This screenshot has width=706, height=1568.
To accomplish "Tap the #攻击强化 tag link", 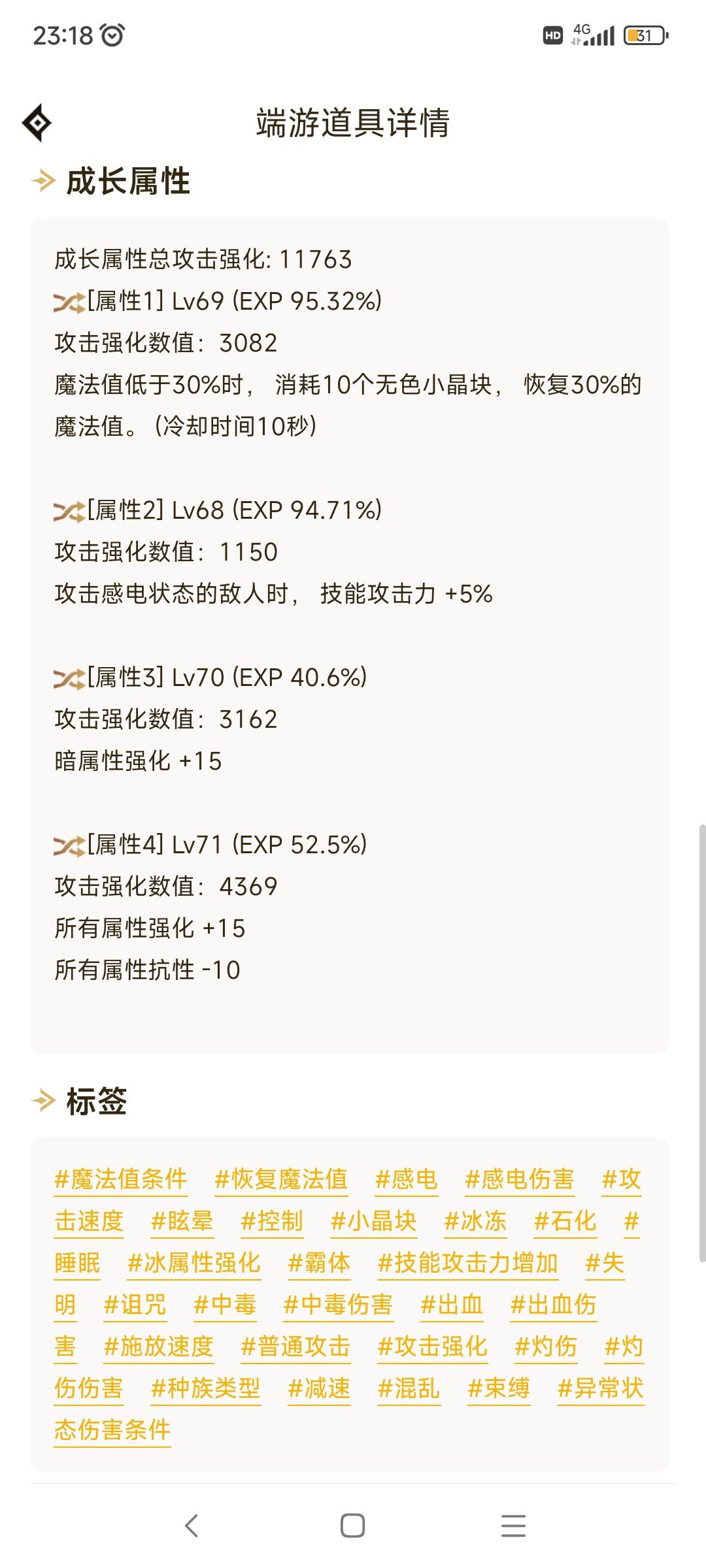I will pyautogui.click(x=432, y=1347).
